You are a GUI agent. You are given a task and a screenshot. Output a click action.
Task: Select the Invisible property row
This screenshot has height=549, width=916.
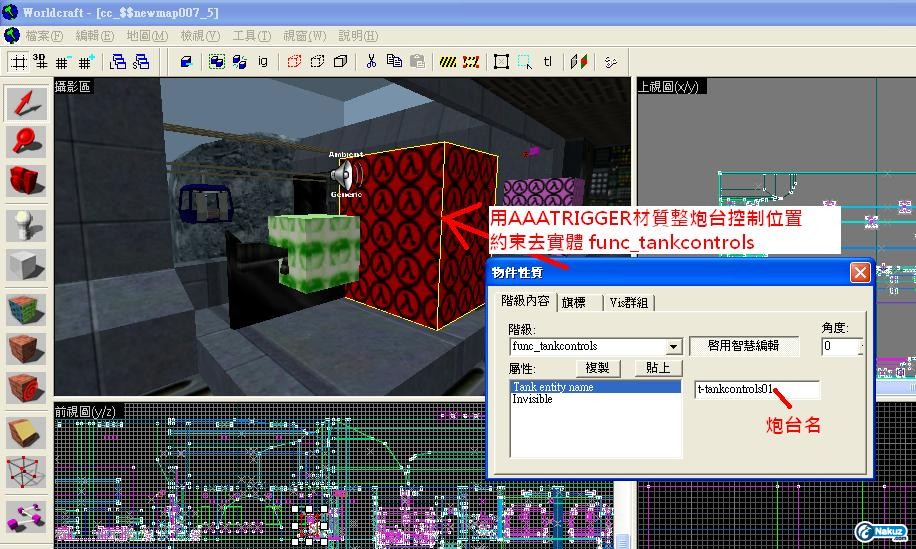tap(595, 399)
